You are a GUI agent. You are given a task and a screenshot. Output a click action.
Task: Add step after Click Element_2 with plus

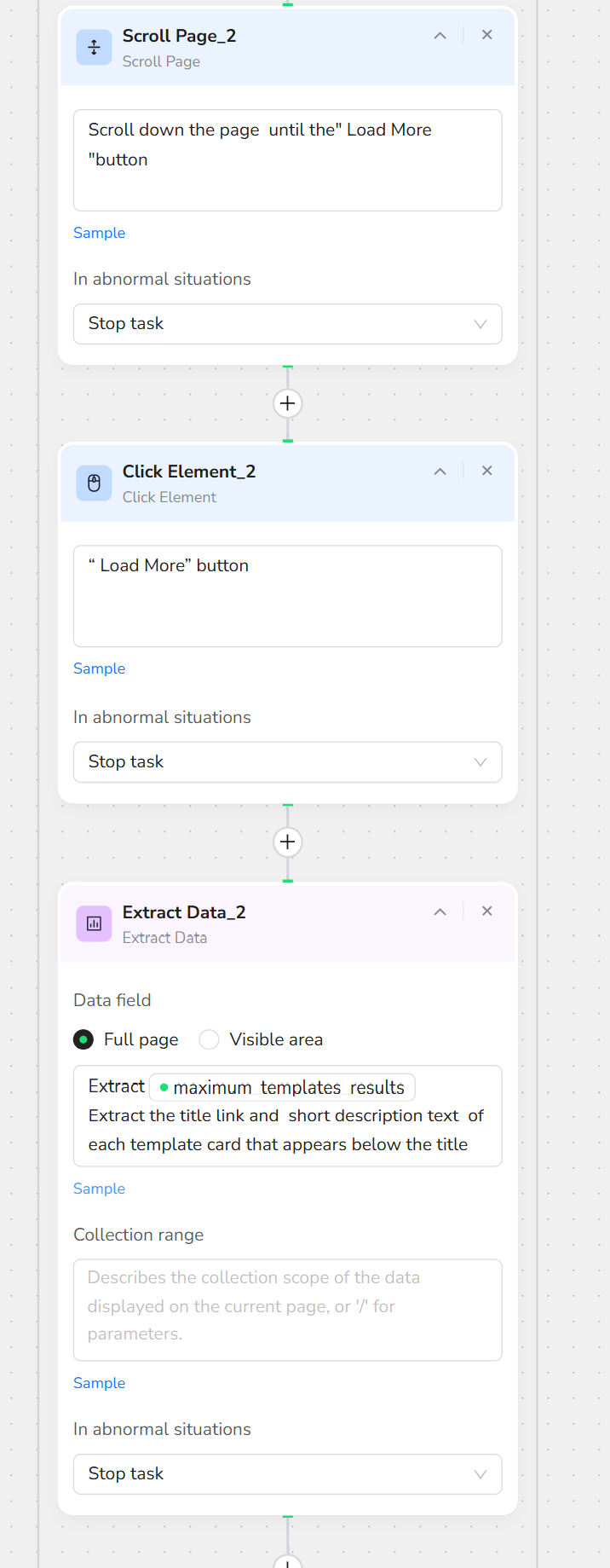point(288,842)
